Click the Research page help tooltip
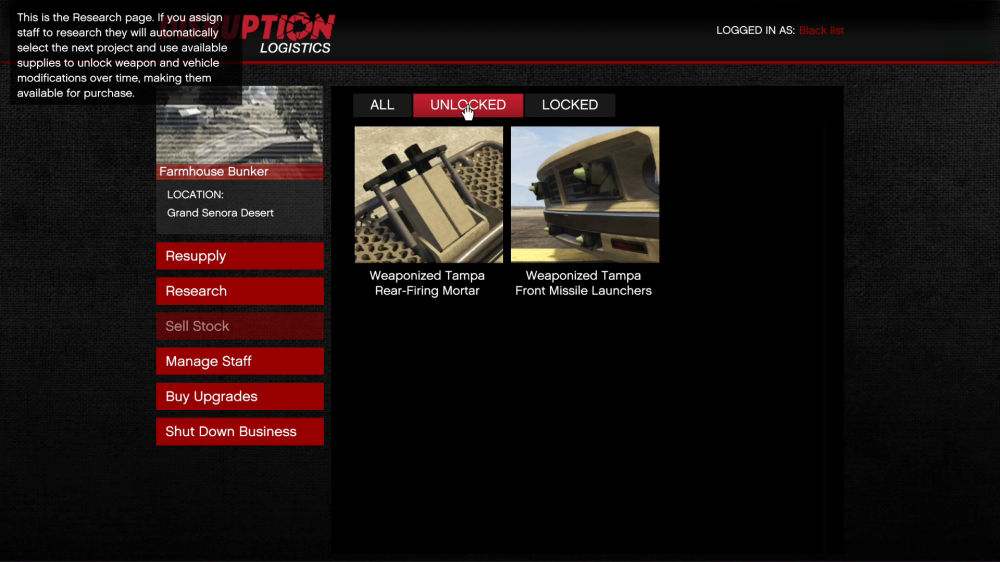This screenshot has width=1000, height=562. point(125,56)
